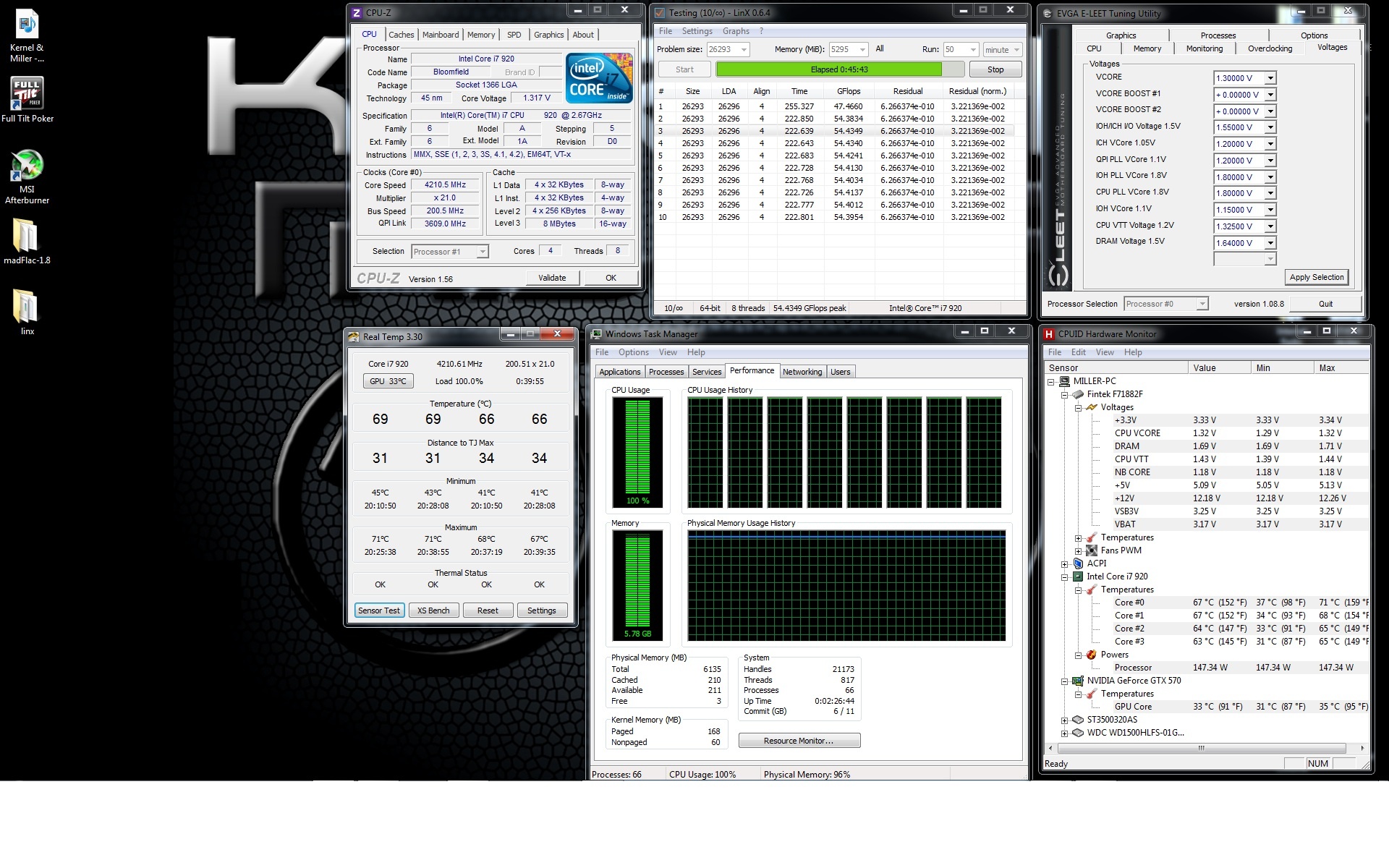Viewport: 1389px width, 868px height.
Task: Click Value column header in HWMonitor
Action: 1220,368
